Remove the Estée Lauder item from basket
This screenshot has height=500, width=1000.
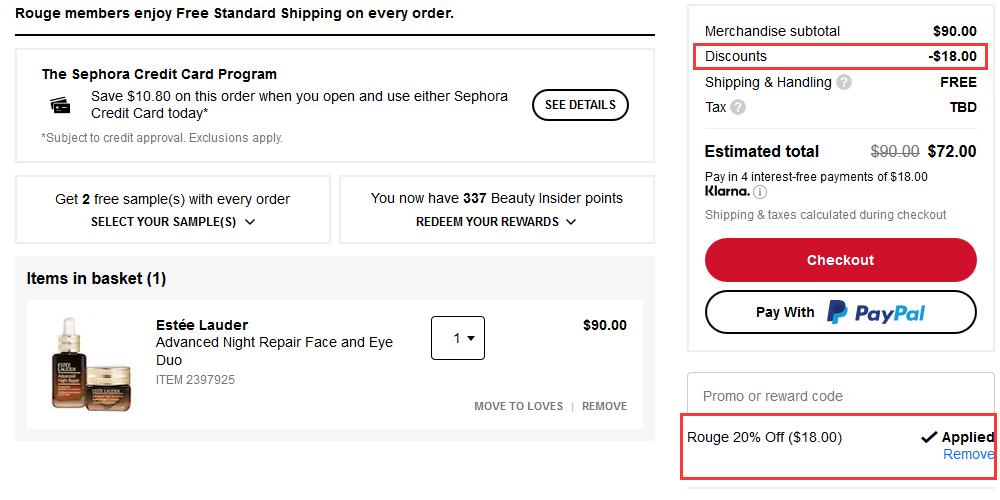(605, 406)
